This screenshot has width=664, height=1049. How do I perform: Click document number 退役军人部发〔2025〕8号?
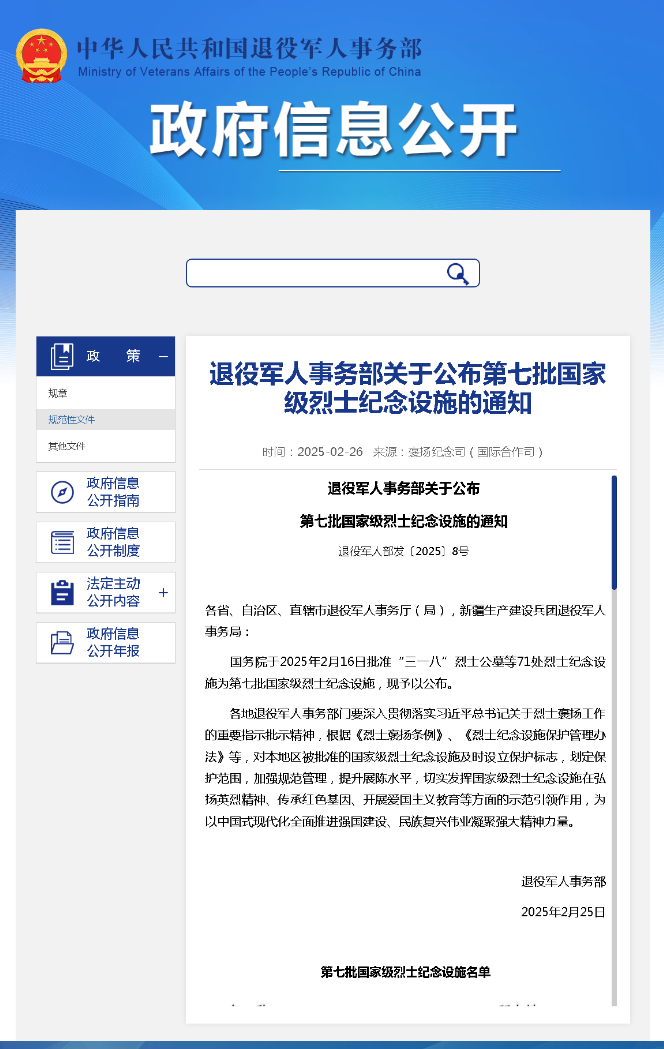(x=403, y=551)
